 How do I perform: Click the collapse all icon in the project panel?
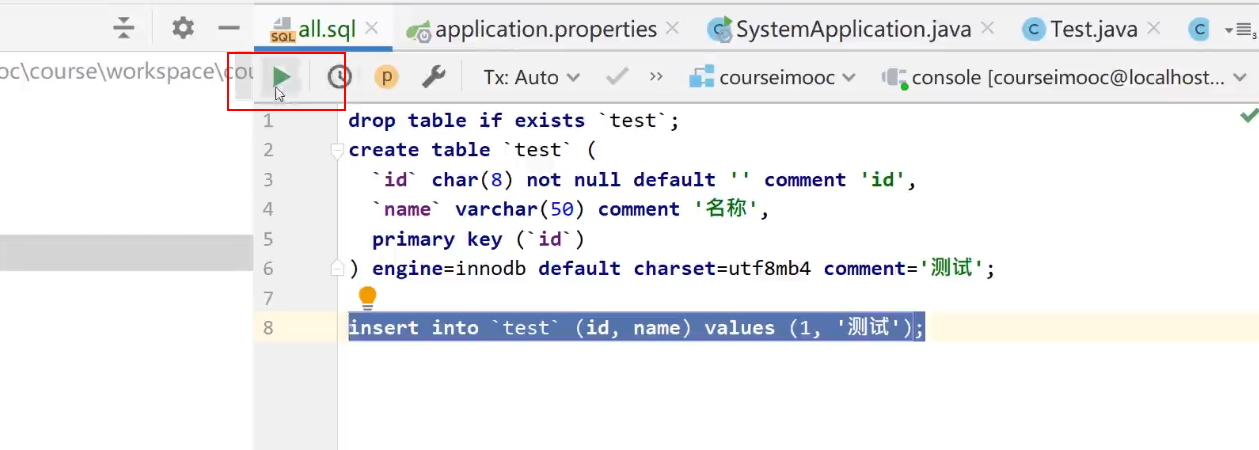pyautogui.click(x=123, y=28)
